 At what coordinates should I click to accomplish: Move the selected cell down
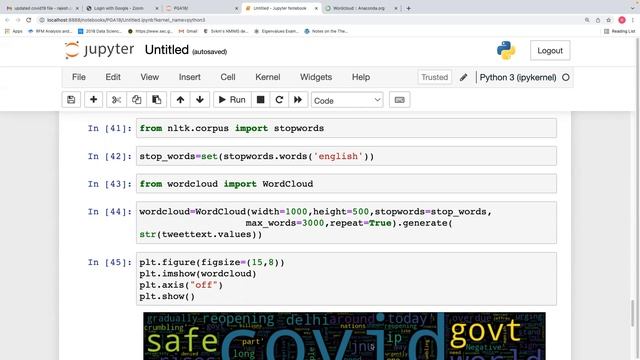[200, 100]
